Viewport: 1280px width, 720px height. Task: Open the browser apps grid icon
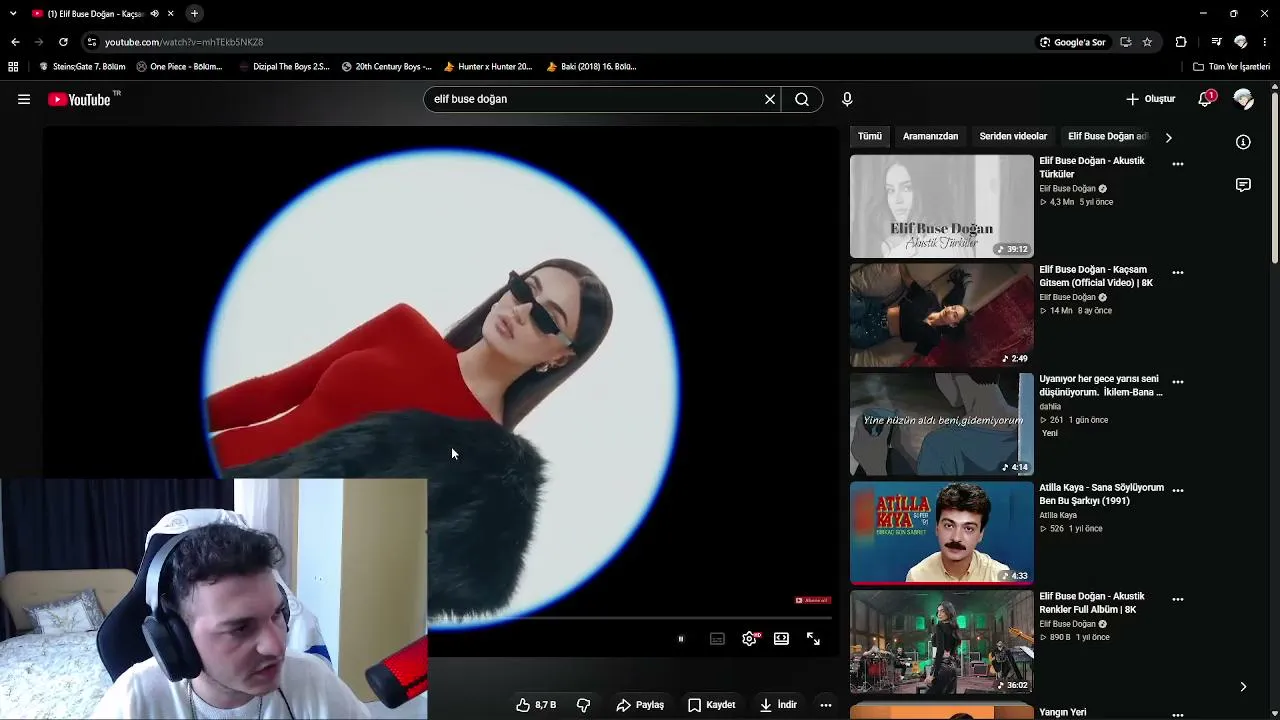click(x=13, y=67)
